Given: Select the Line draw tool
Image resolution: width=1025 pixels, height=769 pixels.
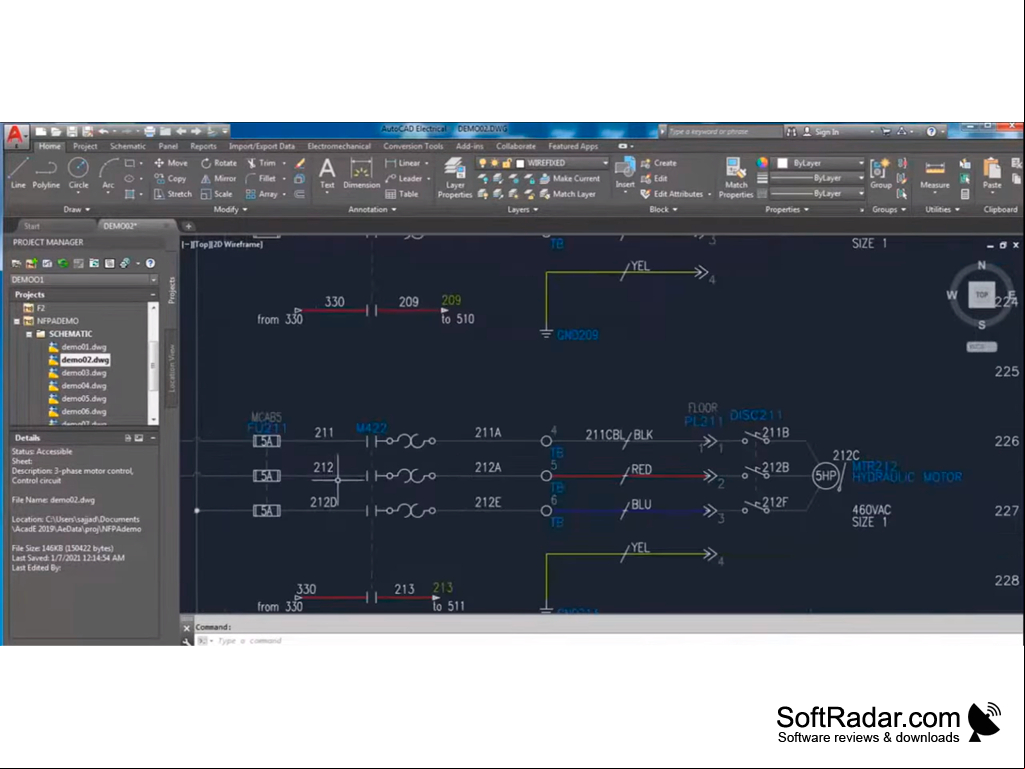Looking at the screenshot, I should [x=18, y=173].
